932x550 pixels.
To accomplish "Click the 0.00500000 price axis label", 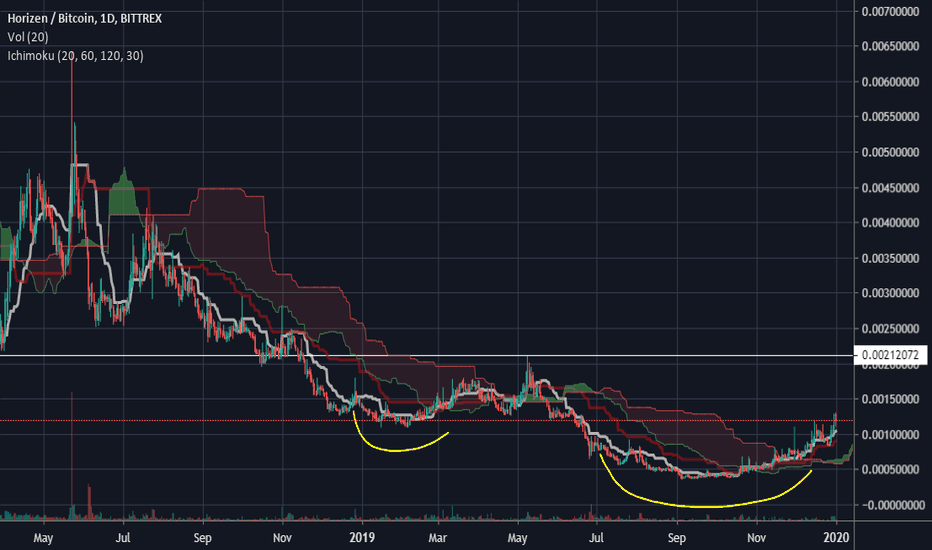I will coord(890,152).
